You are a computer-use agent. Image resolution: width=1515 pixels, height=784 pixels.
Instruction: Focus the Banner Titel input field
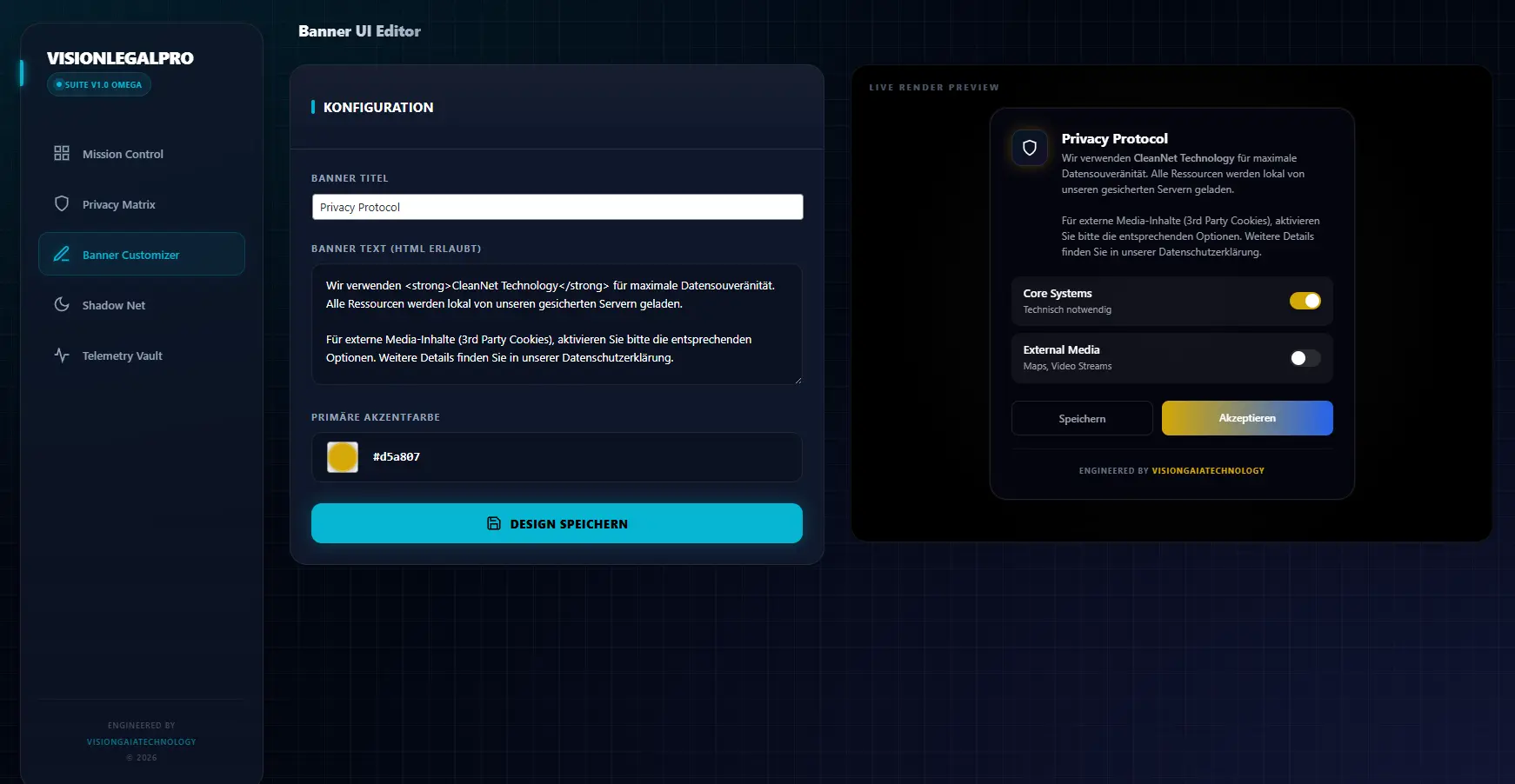[x=557, y=207]
